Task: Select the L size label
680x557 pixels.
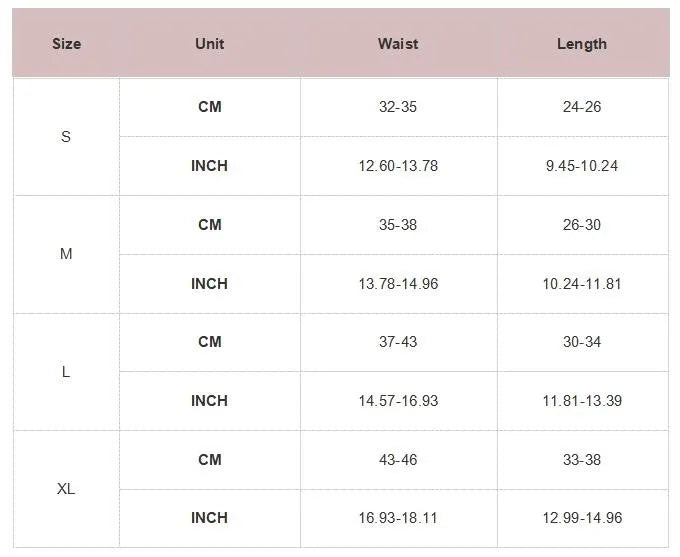Action: point(66,372)
